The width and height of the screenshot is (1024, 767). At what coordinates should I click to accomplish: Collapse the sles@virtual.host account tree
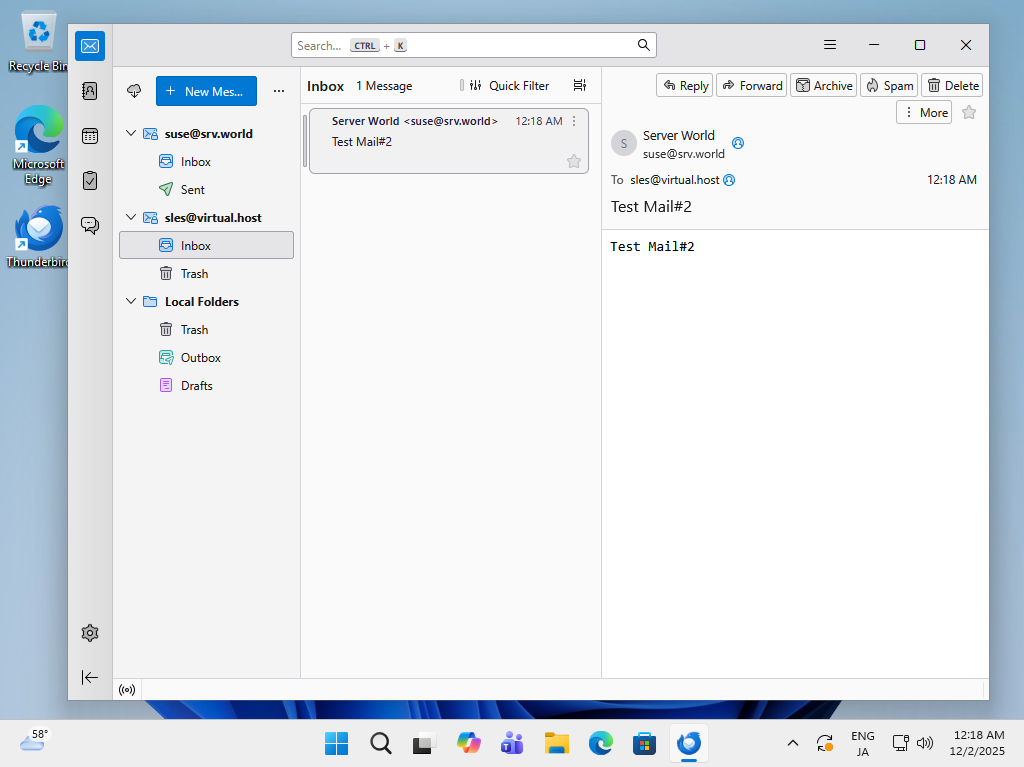(130, 217)
